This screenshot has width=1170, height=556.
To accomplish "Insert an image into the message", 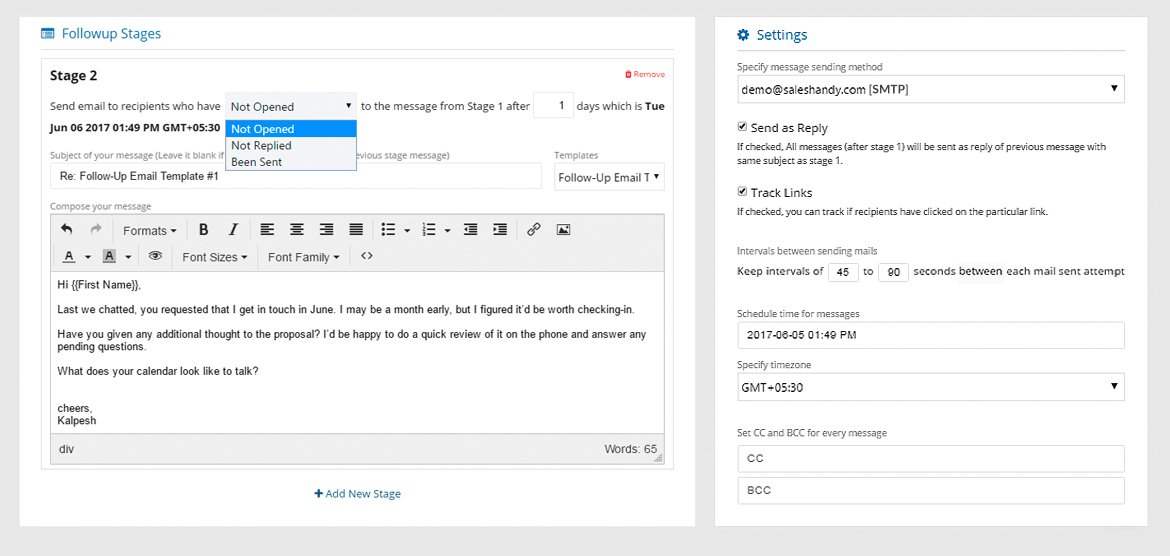I will coord(563,230).
